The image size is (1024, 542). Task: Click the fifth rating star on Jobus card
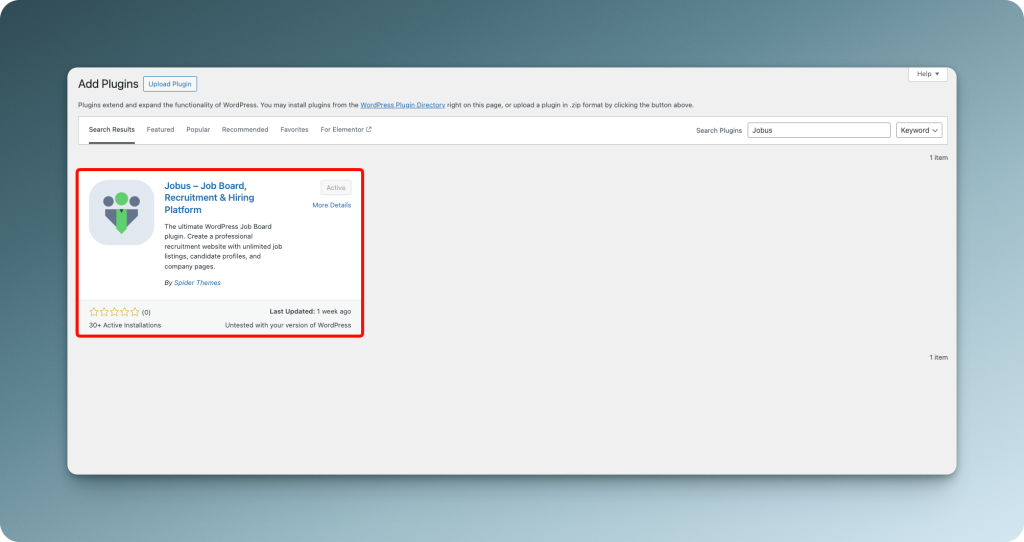click(135, 312)
